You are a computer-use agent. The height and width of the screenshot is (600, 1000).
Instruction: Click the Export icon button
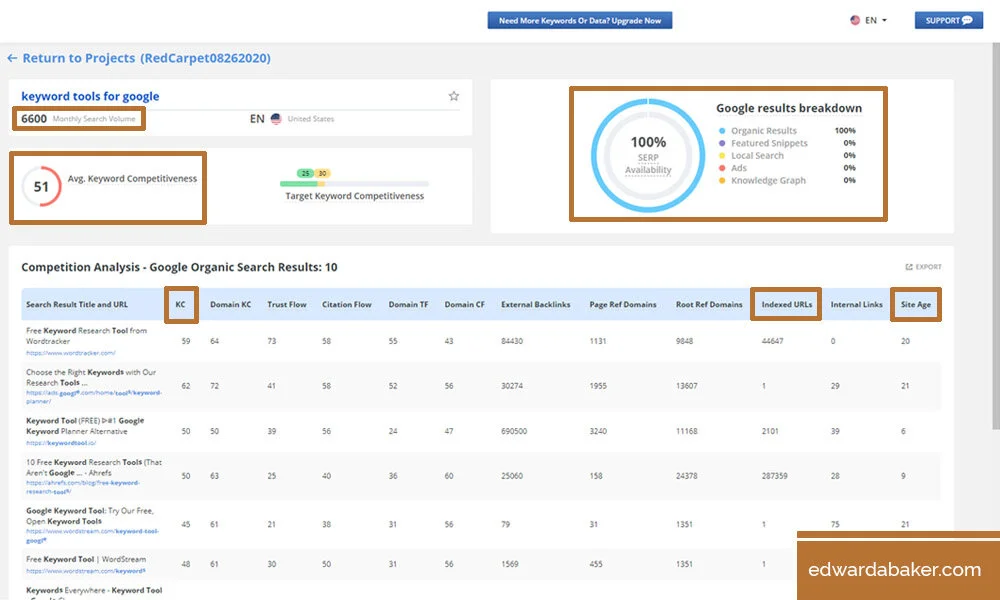point(923,267)
